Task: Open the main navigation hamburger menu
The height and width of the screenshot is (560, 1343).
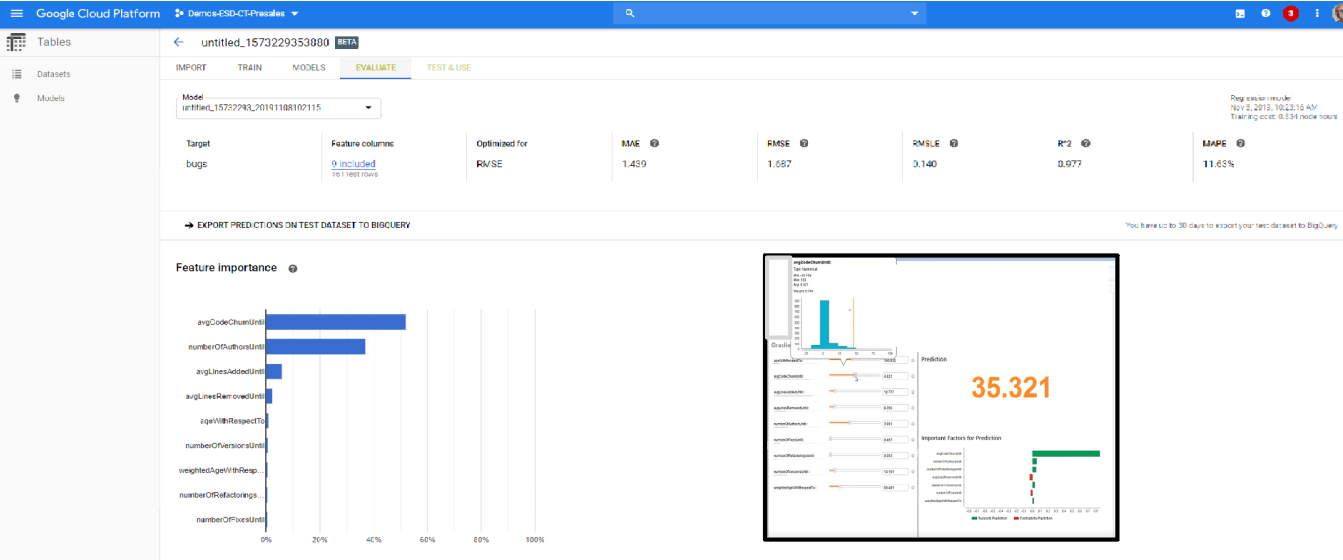Action: point(16,14)
